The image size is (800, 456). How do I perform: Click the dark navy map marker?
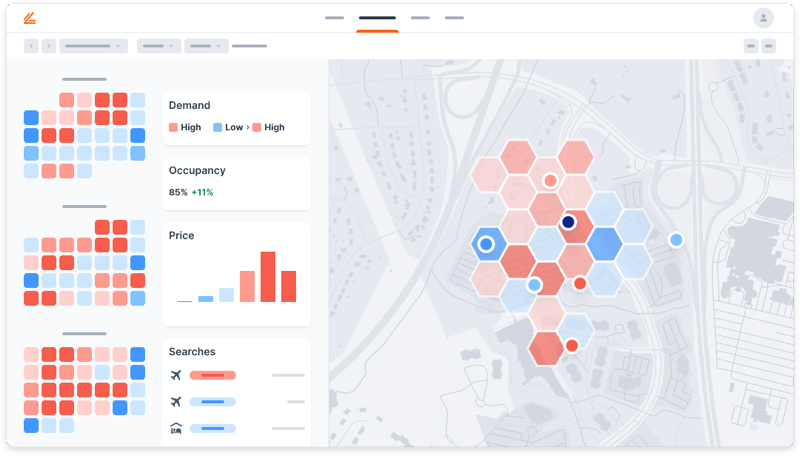[568, 222]
